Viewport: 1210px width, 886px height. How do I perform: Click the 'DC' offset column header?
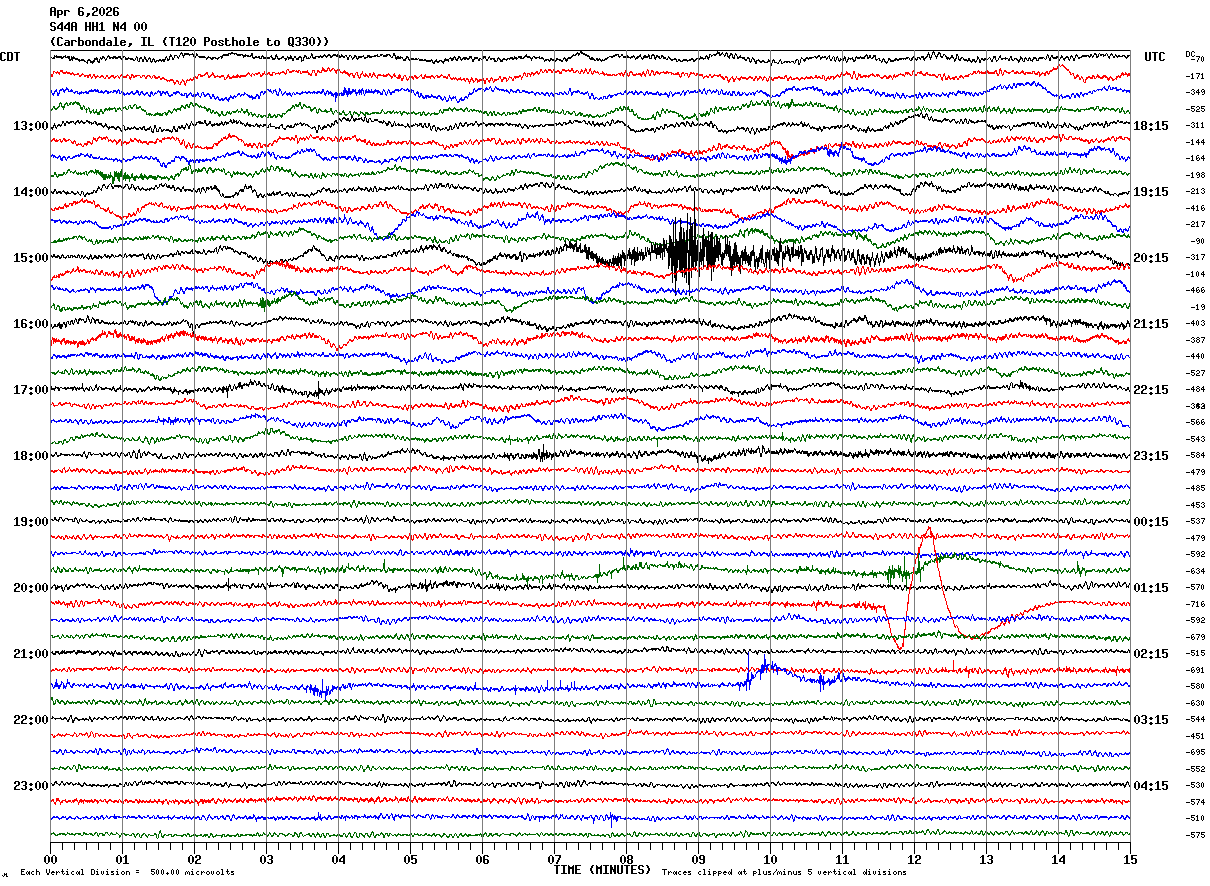pyautogui.click(x=1190, y=54)
